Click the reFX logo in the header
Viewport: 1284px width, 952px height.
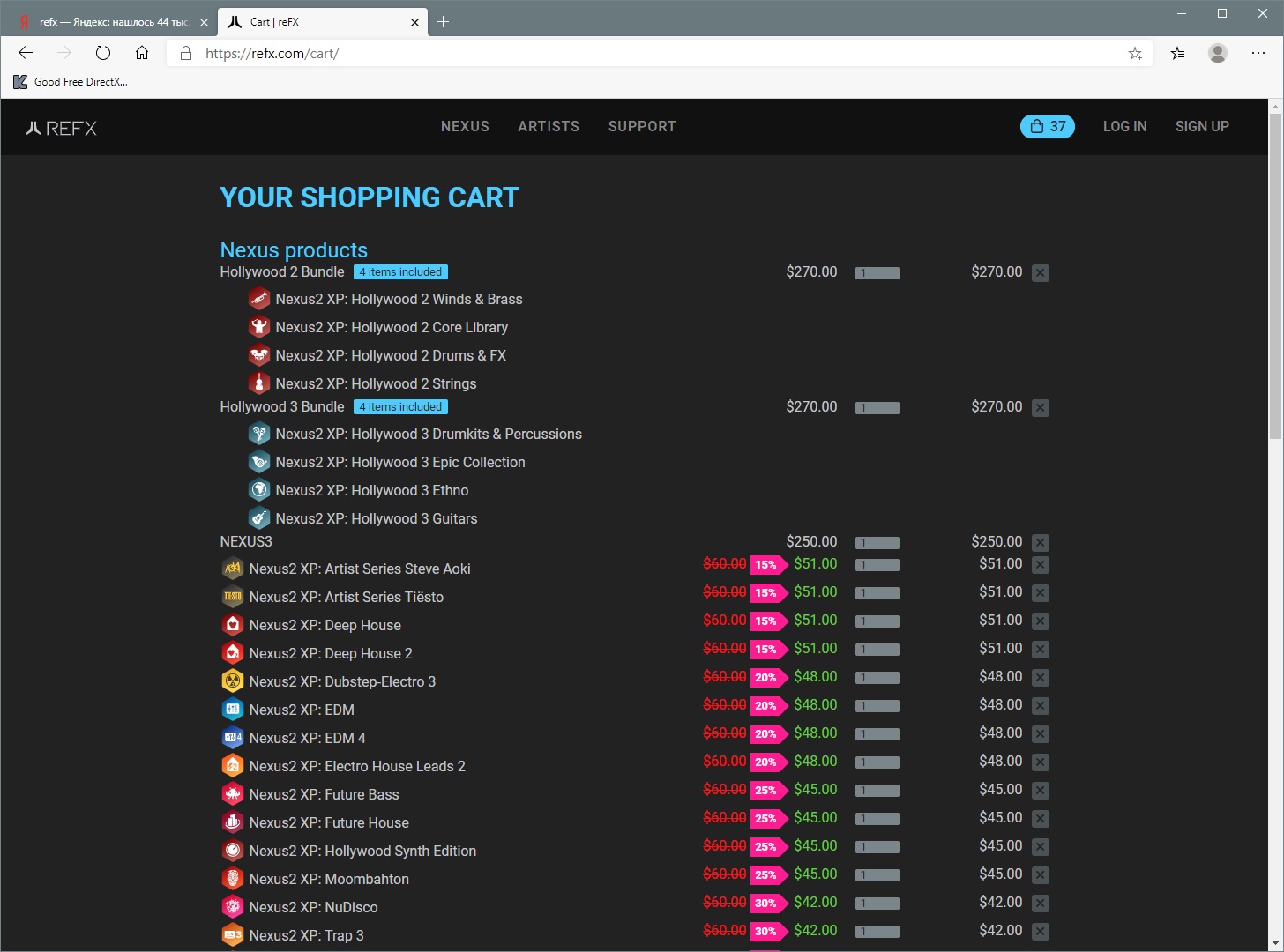(61, 128)
